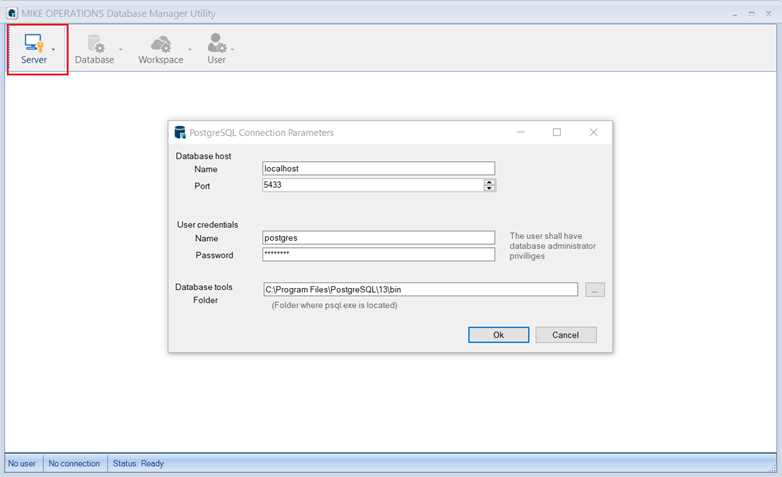
Task: Click the User credentials label
Action: (207, 225)
